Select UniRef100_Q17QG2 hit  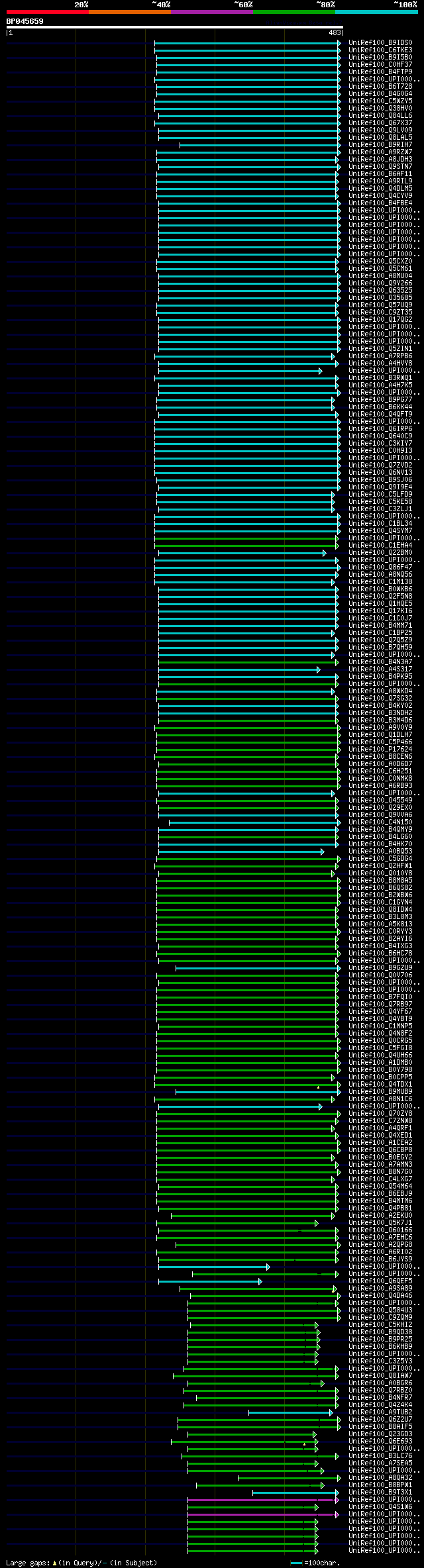[x=380, y=319]
